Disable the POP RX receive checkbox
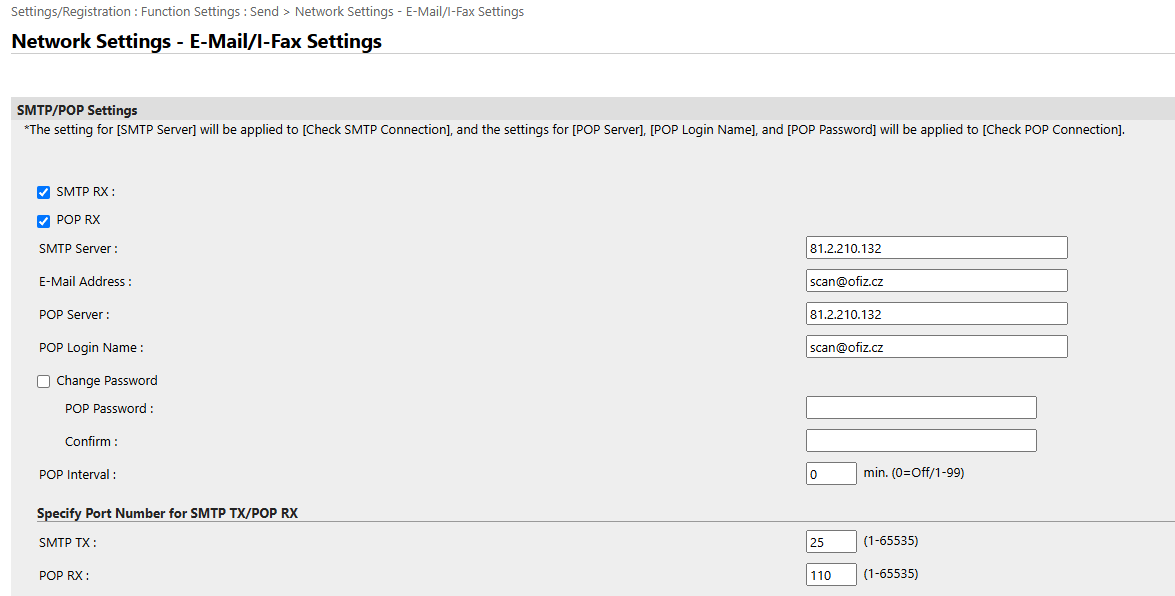Image resolution: width=1175 pixels, height=596 pixels. pos(44,221)
